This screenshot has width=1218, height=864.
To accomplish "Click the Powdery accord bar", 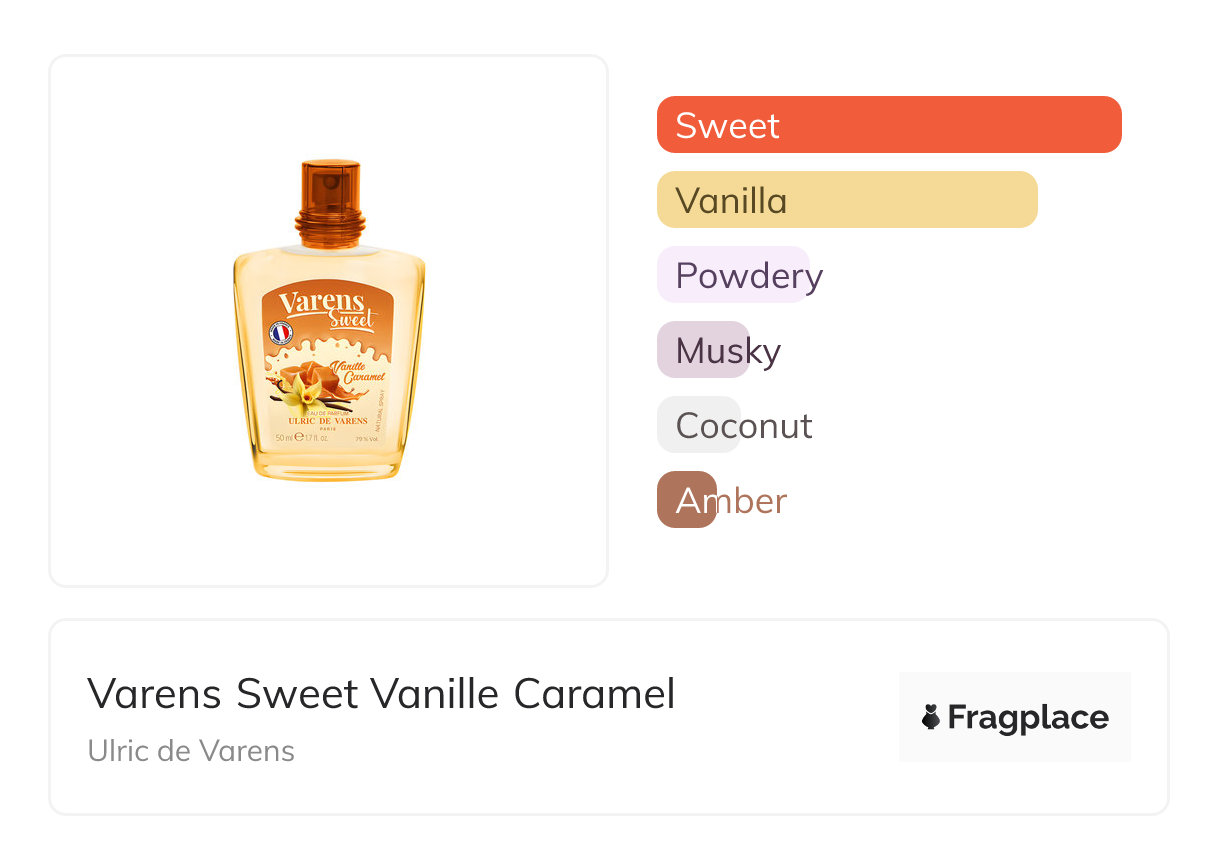I will (x=733, y=275).
